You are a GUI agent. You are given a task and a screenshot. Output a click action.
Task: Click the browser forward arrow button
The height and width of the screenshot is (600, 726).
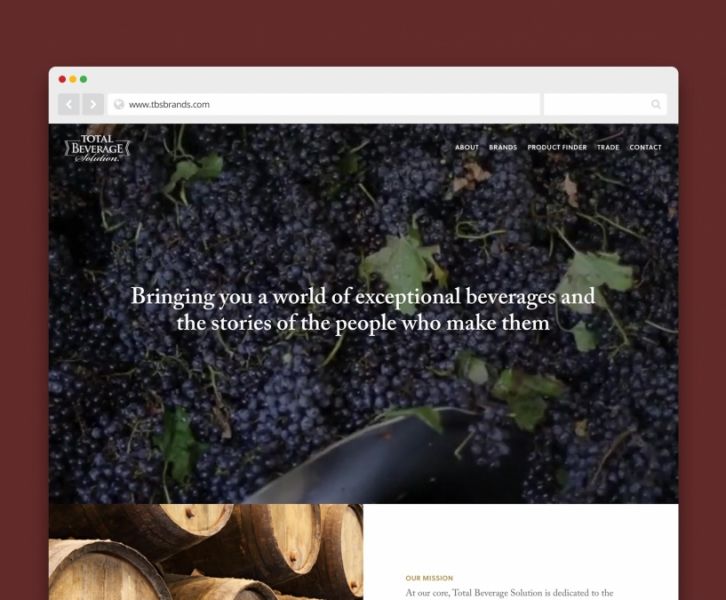click(x=93, y=104)
